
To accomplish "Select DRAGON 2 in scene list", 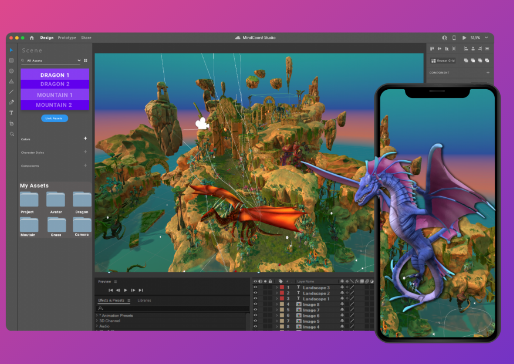I will (55, 84).
